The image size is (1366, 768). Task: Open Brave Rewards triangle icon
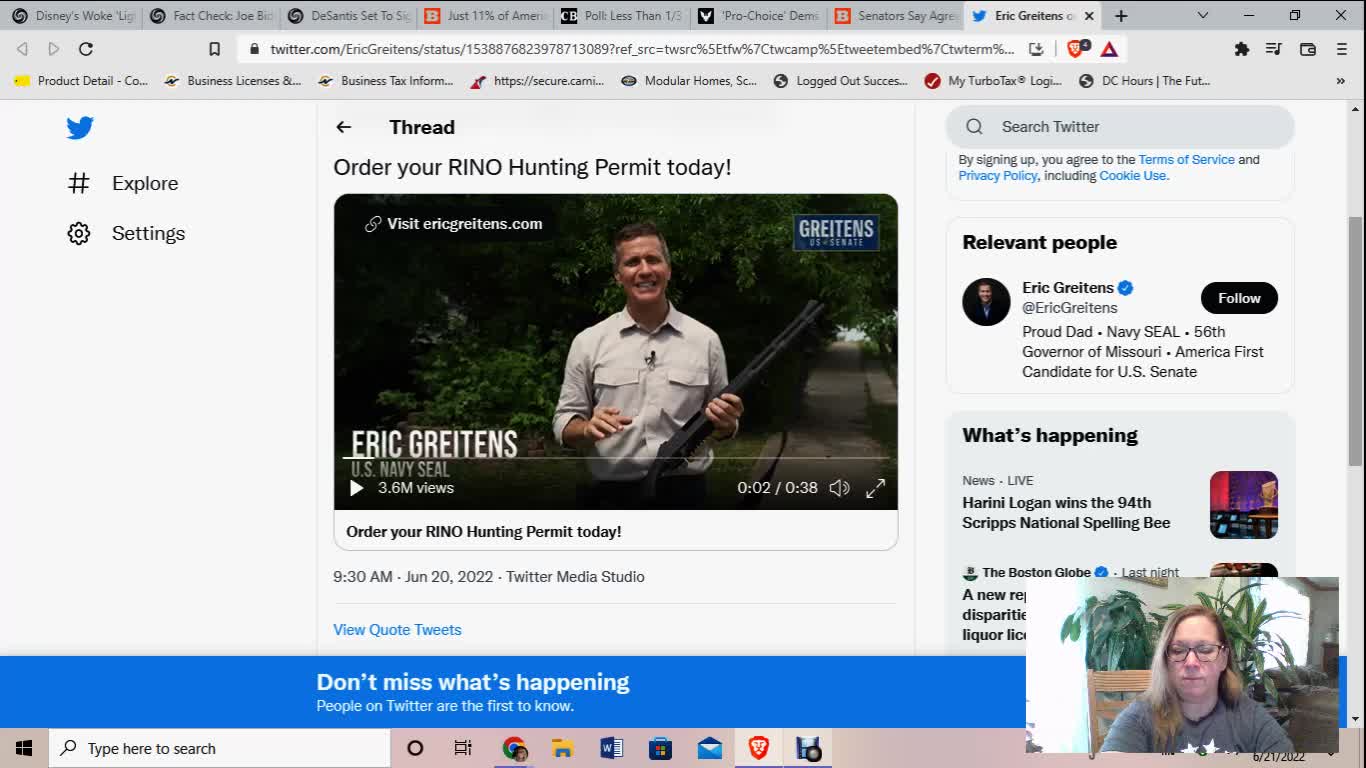(1109, 49)
